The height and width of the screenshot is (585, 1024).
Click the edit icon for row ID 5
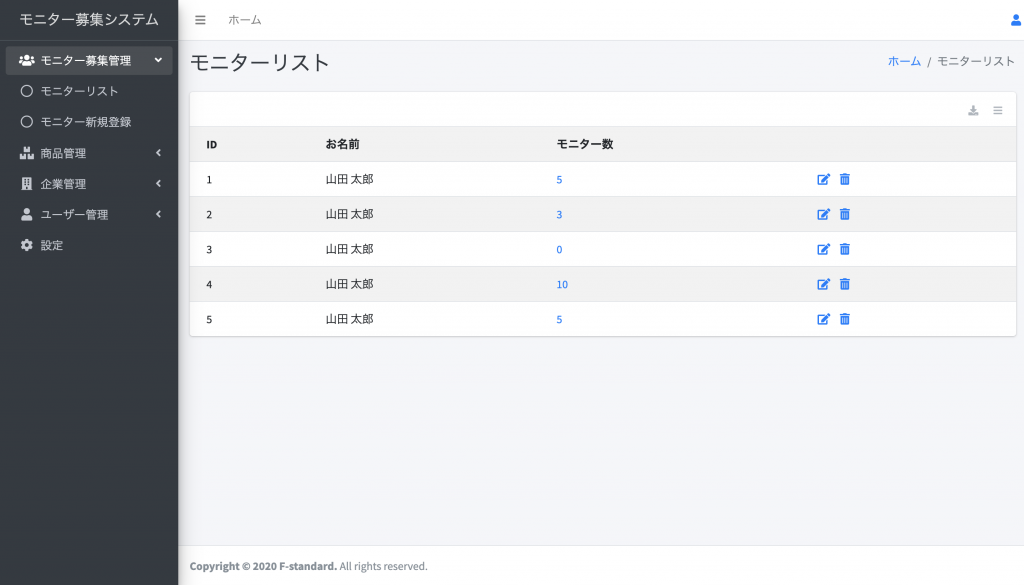(823, 319)
